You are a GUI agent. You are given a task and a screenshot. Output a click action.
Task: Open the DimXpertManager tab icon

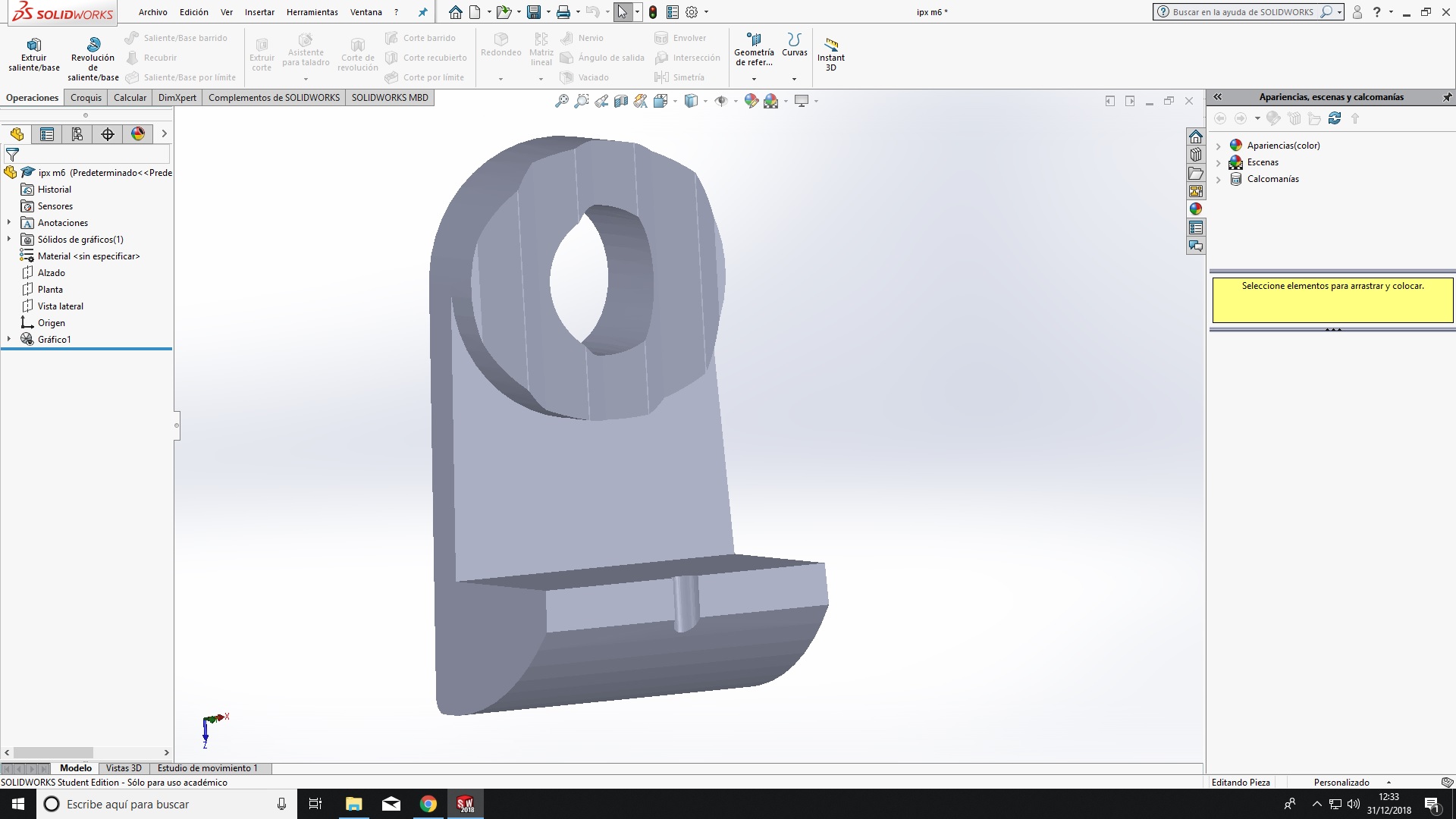coord(108,134)
